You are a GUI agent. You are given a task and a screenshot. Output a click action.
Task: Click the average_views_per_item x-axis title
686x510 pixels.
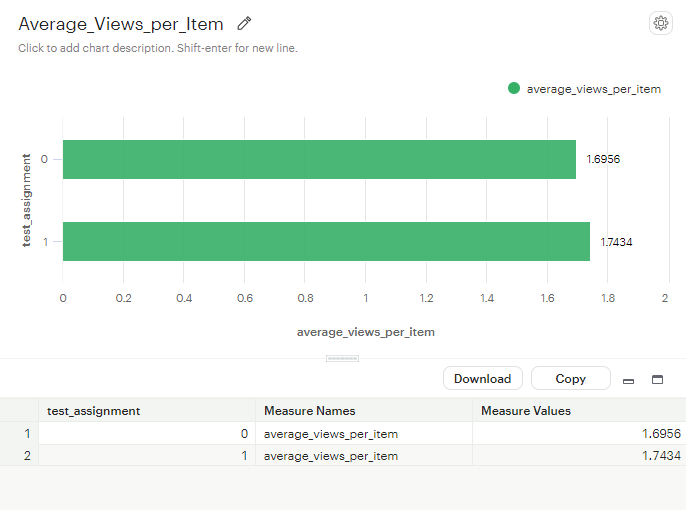[365, 331]
